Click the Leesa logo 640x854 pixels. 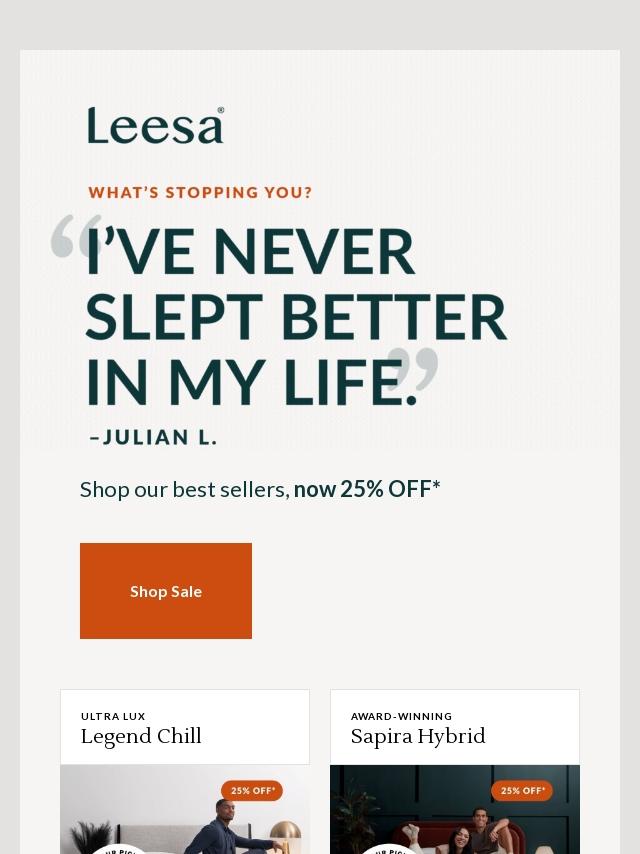pos(155,125)
